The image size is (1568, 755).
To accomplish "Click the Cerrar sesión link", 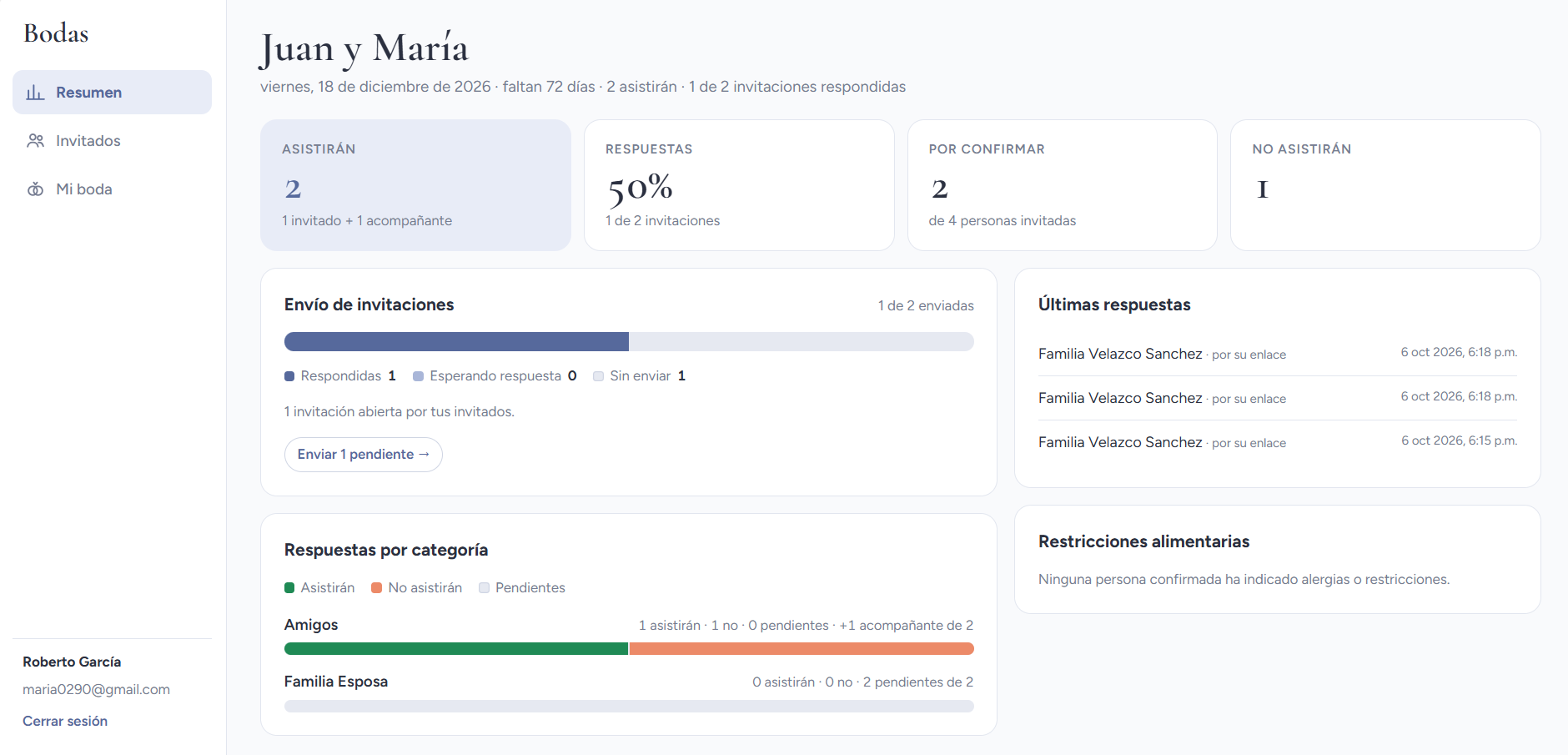I will tap(65, 721).
